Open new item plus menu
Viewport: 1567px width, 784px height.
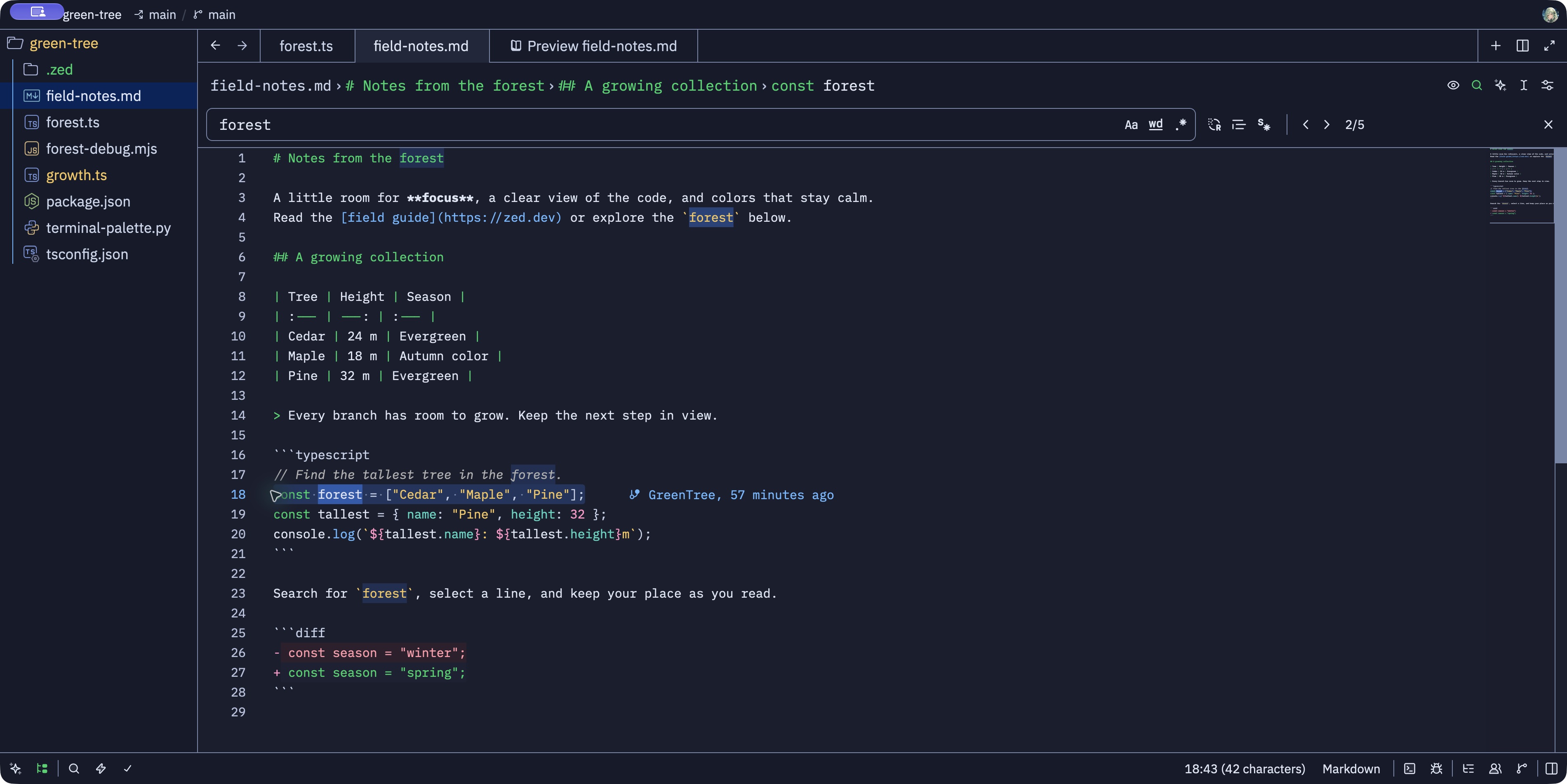point(1496,46)
